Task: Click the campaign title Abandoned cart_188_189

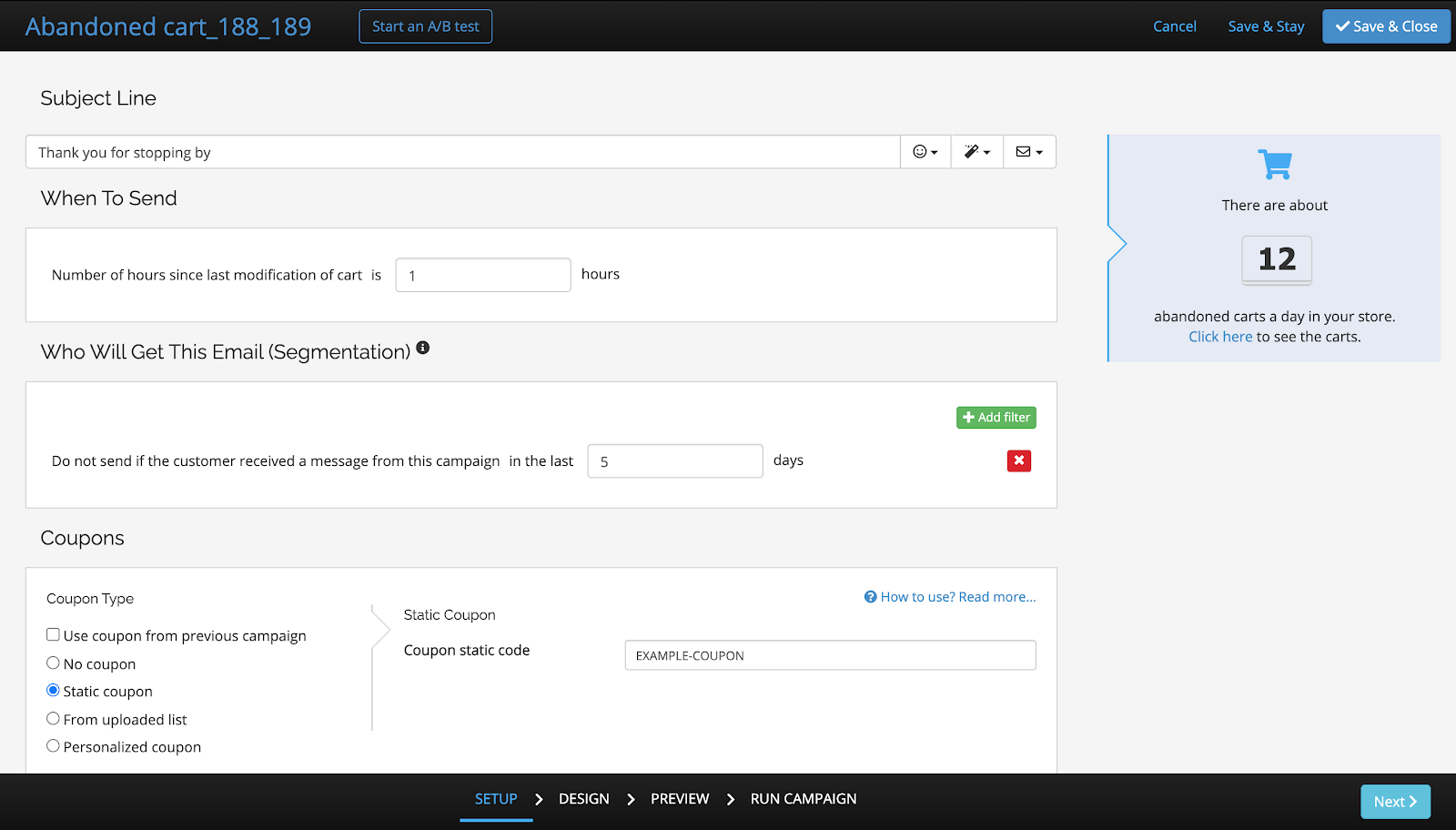Action: click(x=168, y=26)
